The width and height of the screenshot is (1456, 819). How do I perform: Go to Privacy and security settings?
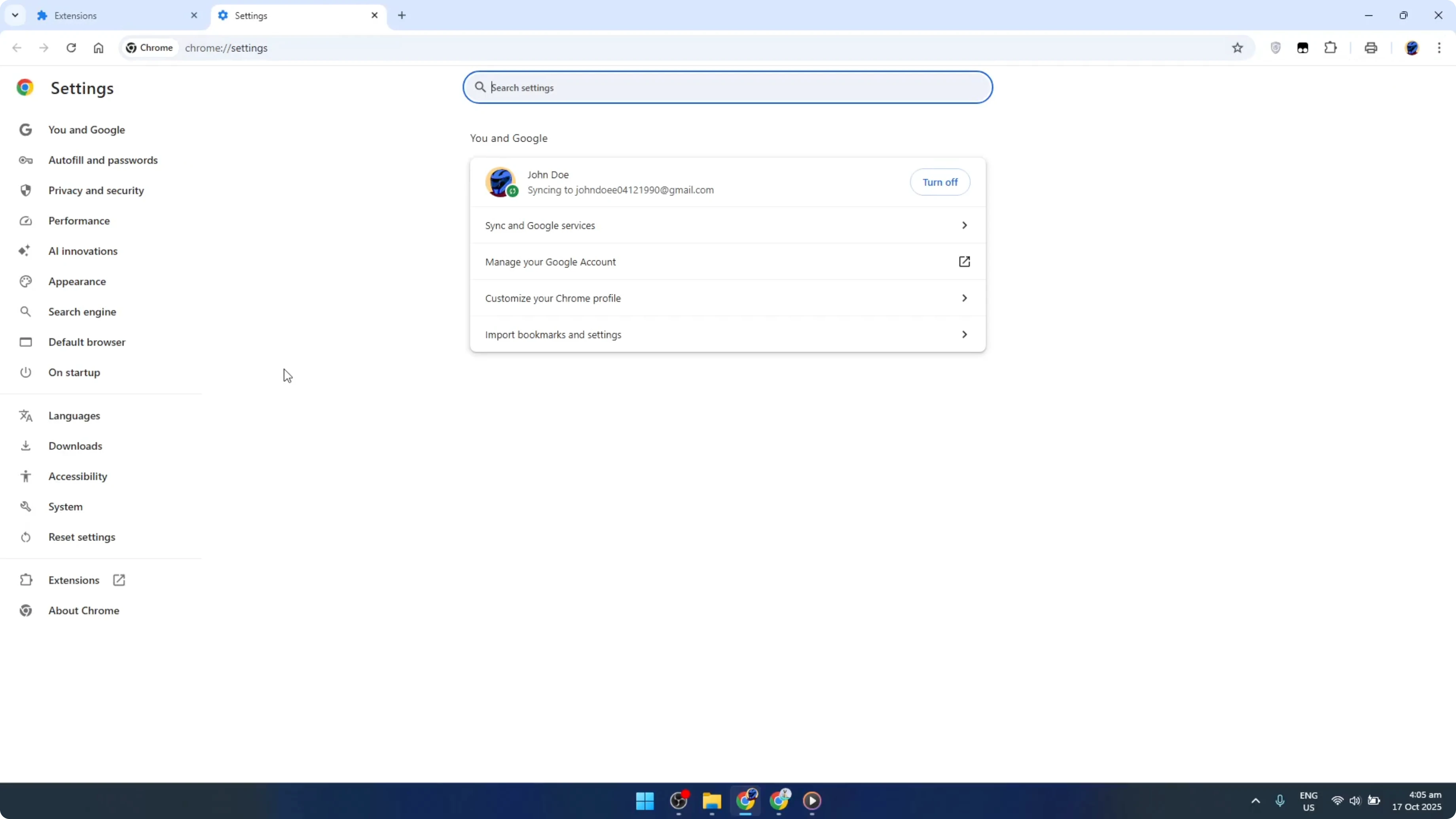[x=96, y=190]
